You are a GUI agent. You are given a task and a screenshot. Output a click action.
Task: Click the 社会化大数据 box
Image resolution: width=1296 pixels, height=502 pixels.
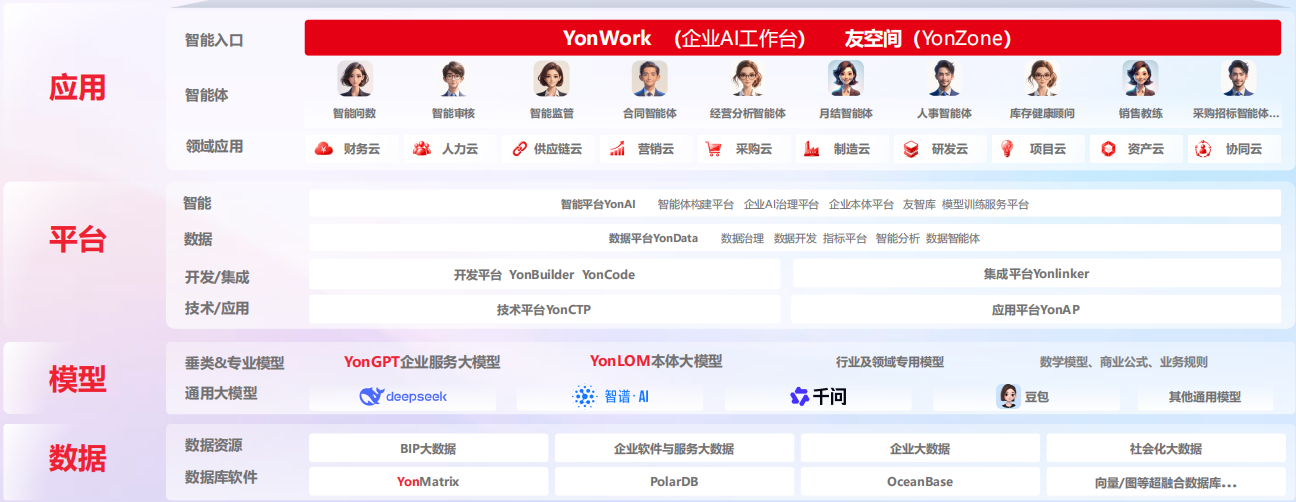(1166, 448)
